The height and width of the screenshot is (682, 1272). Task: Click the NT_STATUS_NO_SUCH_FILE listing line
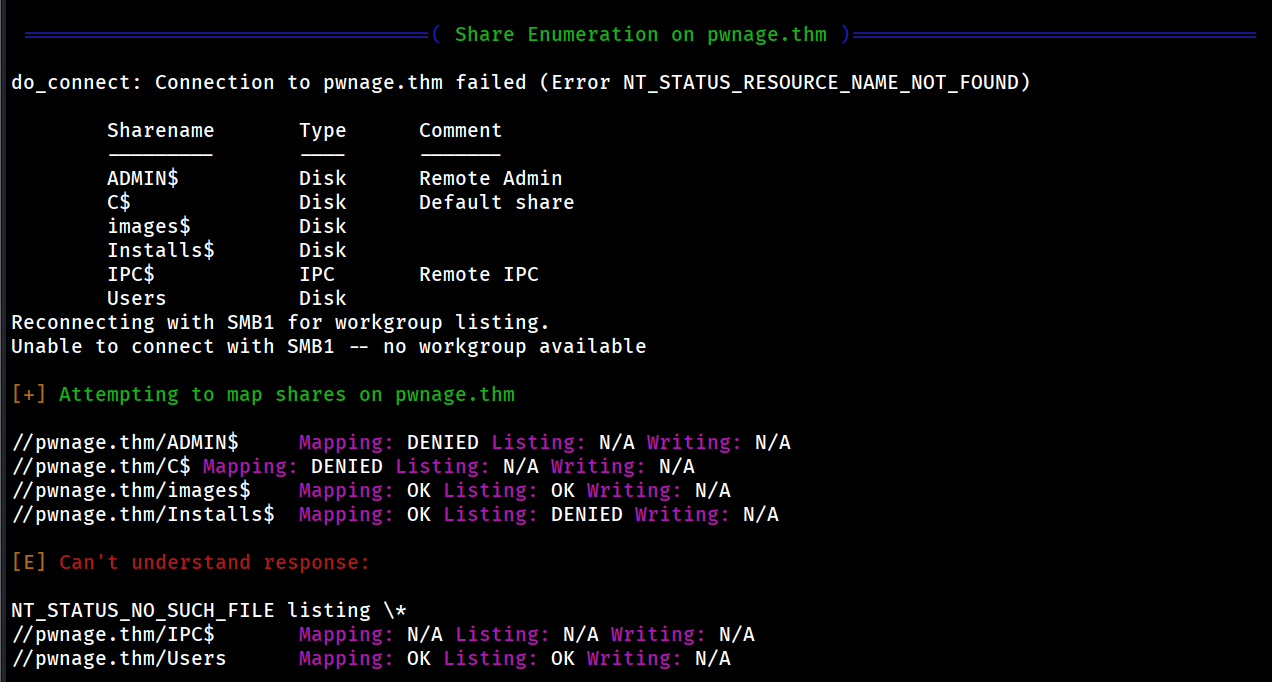(208, 611)
